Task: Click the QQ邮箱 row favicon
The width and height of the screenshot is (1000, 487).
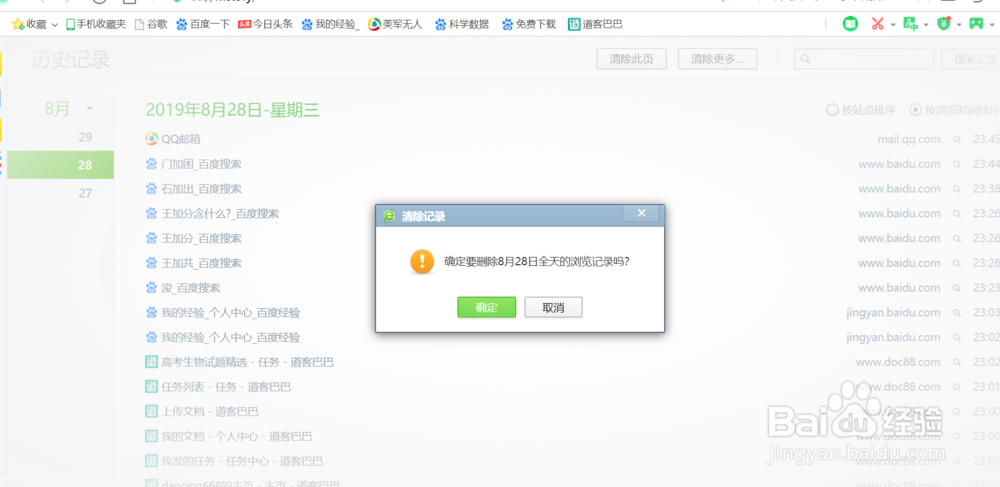Action: 151,139
